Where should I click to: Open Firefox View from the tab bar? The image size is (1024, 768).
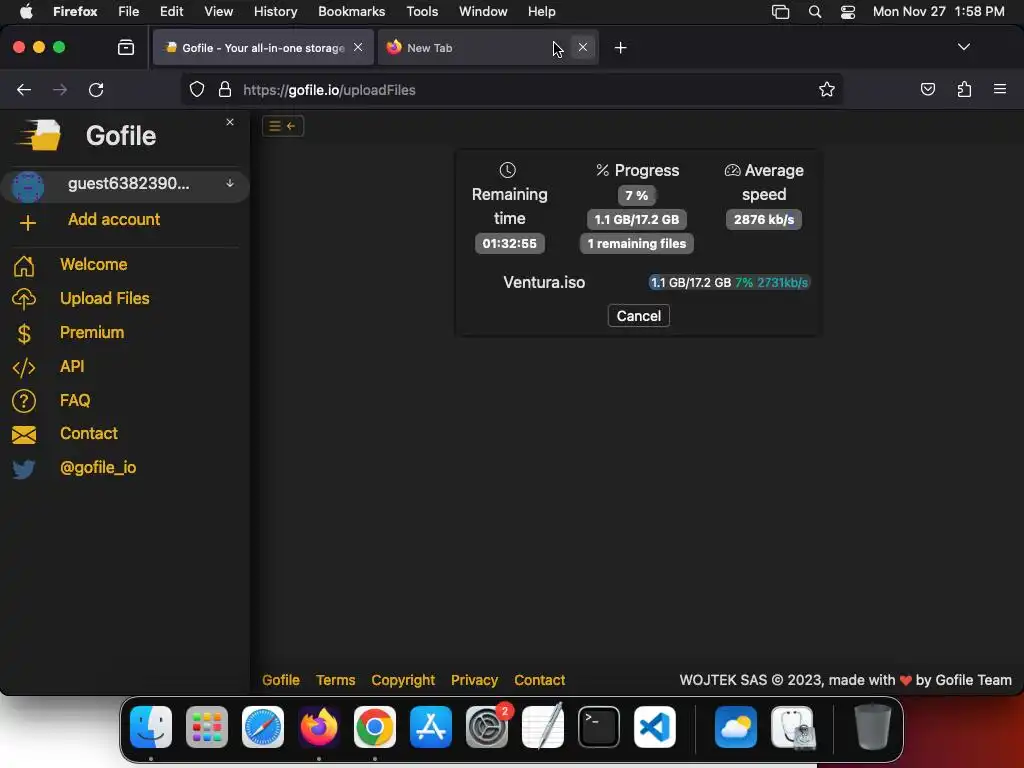click(x=126, y=47)
